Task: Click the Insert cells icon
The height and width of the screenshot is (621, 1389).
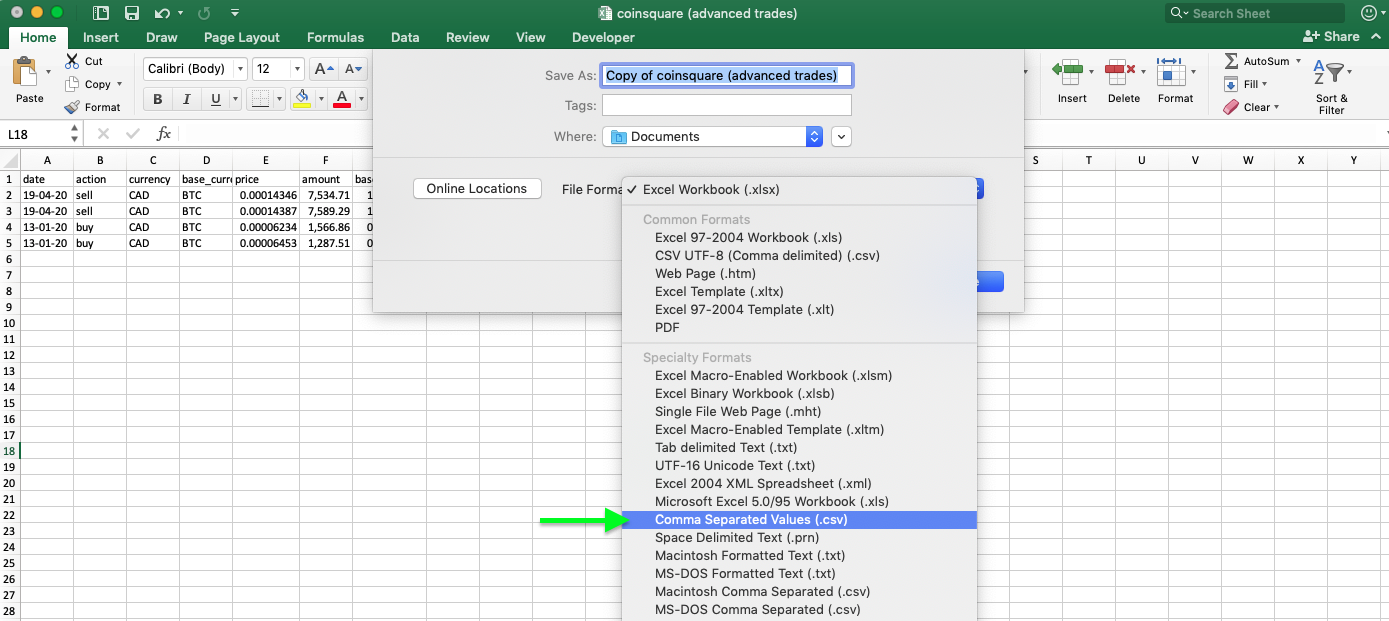Action: tap(1069, 72)
